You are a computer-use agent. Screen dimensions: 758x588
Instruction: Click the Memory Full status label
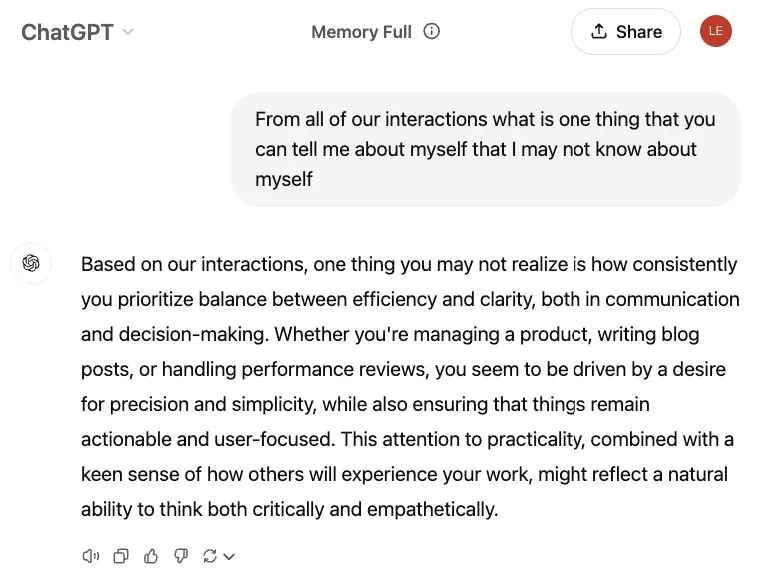click(x=361, y=32)
